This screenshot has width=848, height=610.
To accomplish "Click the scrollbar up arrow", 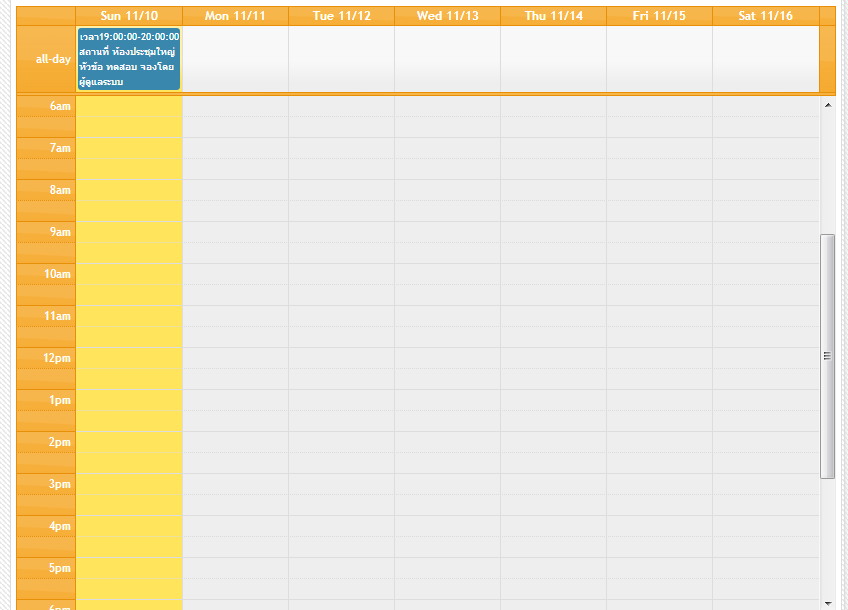I will point(828,105).
